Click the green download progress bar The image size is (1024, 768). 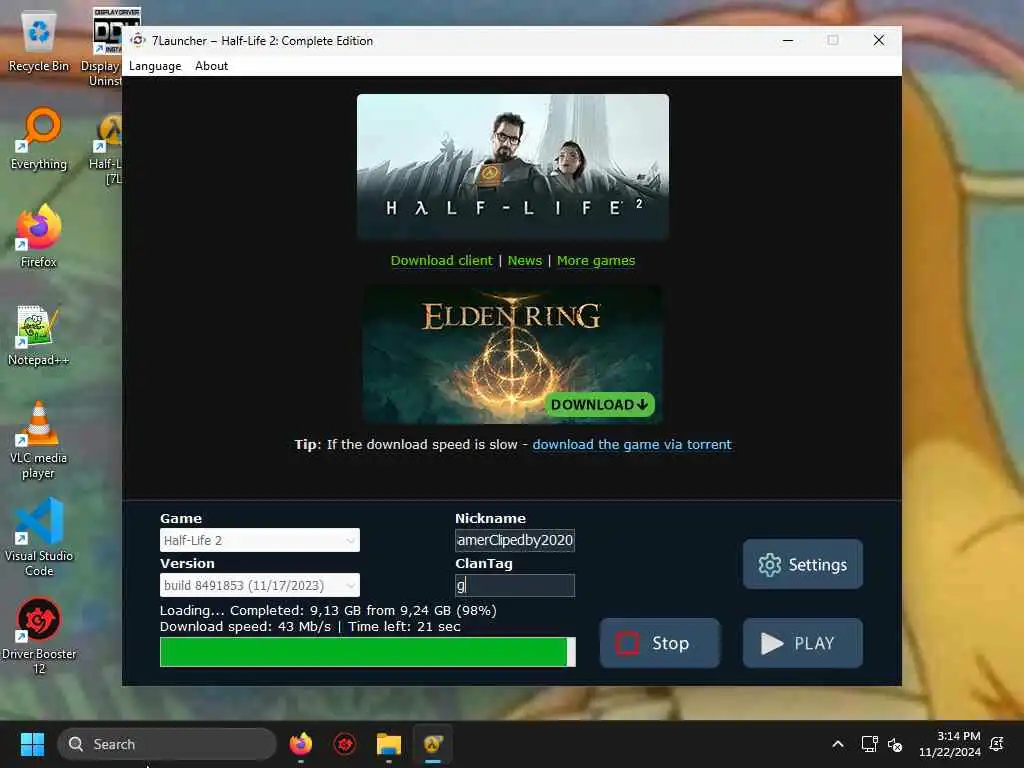click(368, 652)
